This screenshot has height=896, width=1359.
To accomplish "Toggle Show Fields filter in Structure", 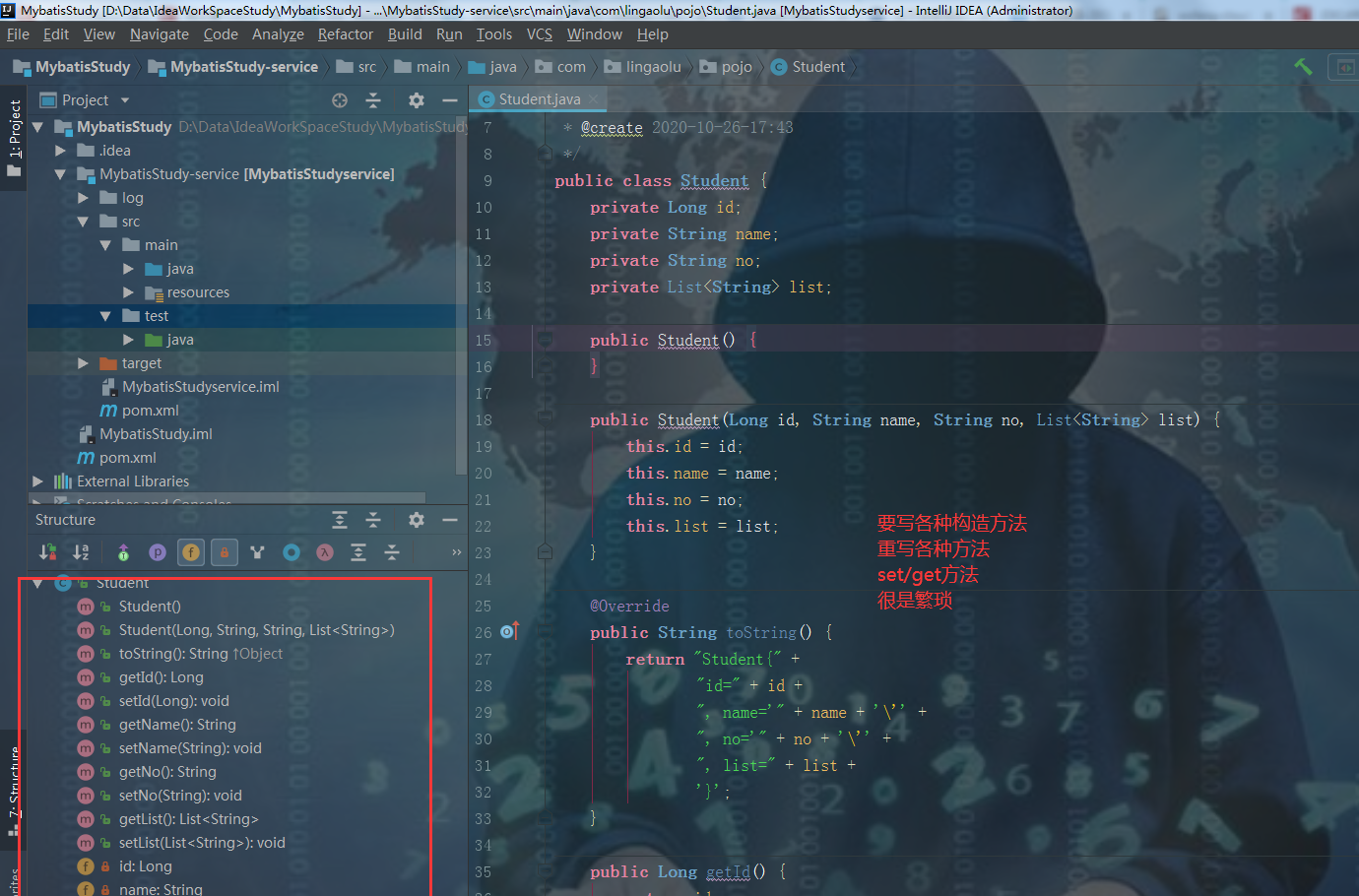I will 191,552.
